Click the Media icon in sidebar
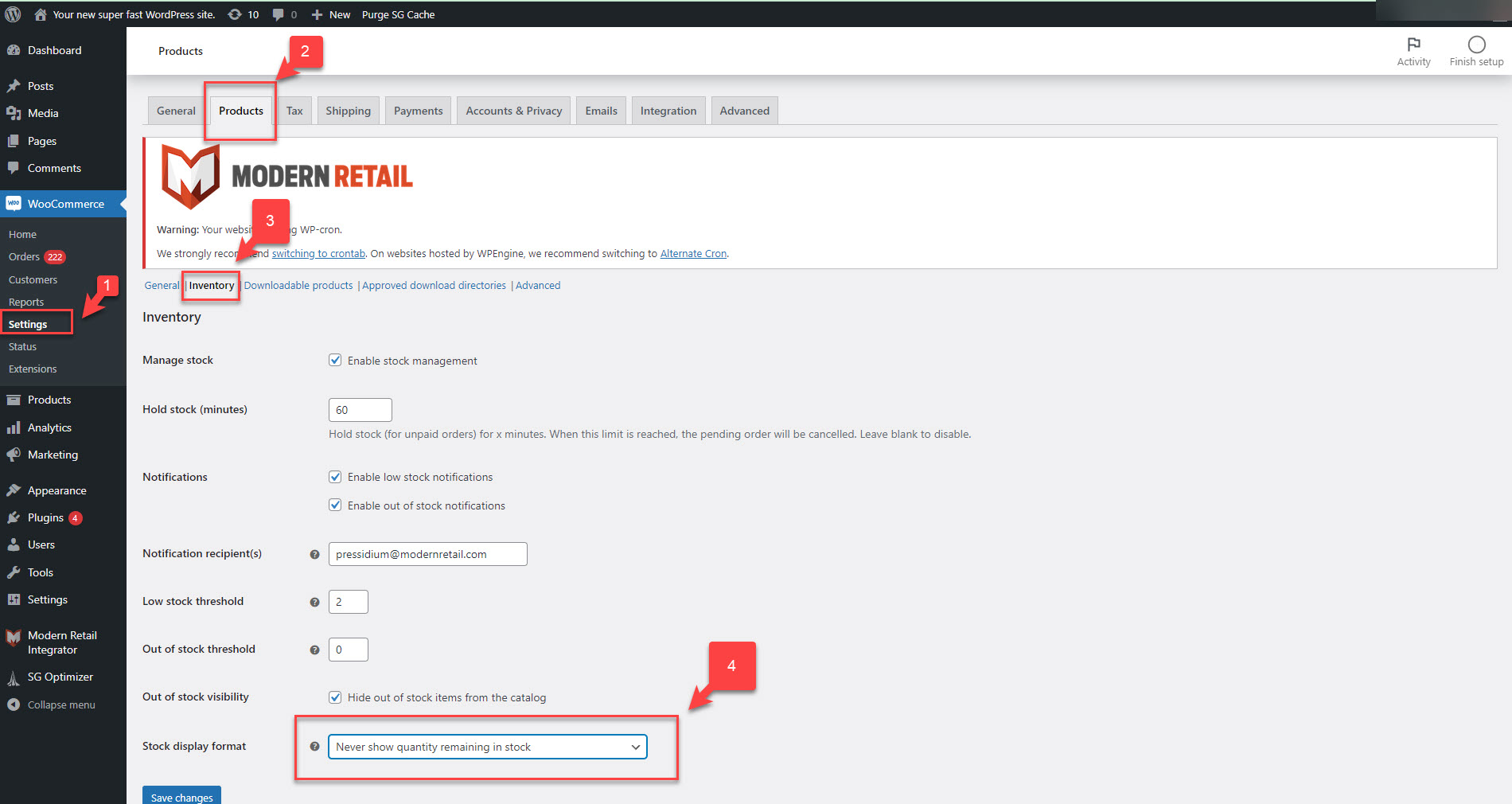 coord(14,113)
